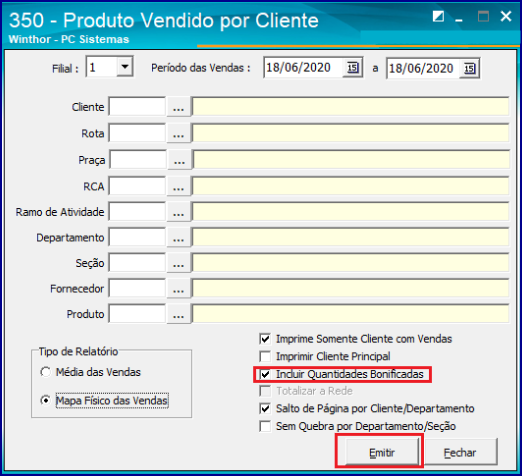Toggle Salto de Página por Cliente/Departamento
522x476 pixels.
coord(265,408)
